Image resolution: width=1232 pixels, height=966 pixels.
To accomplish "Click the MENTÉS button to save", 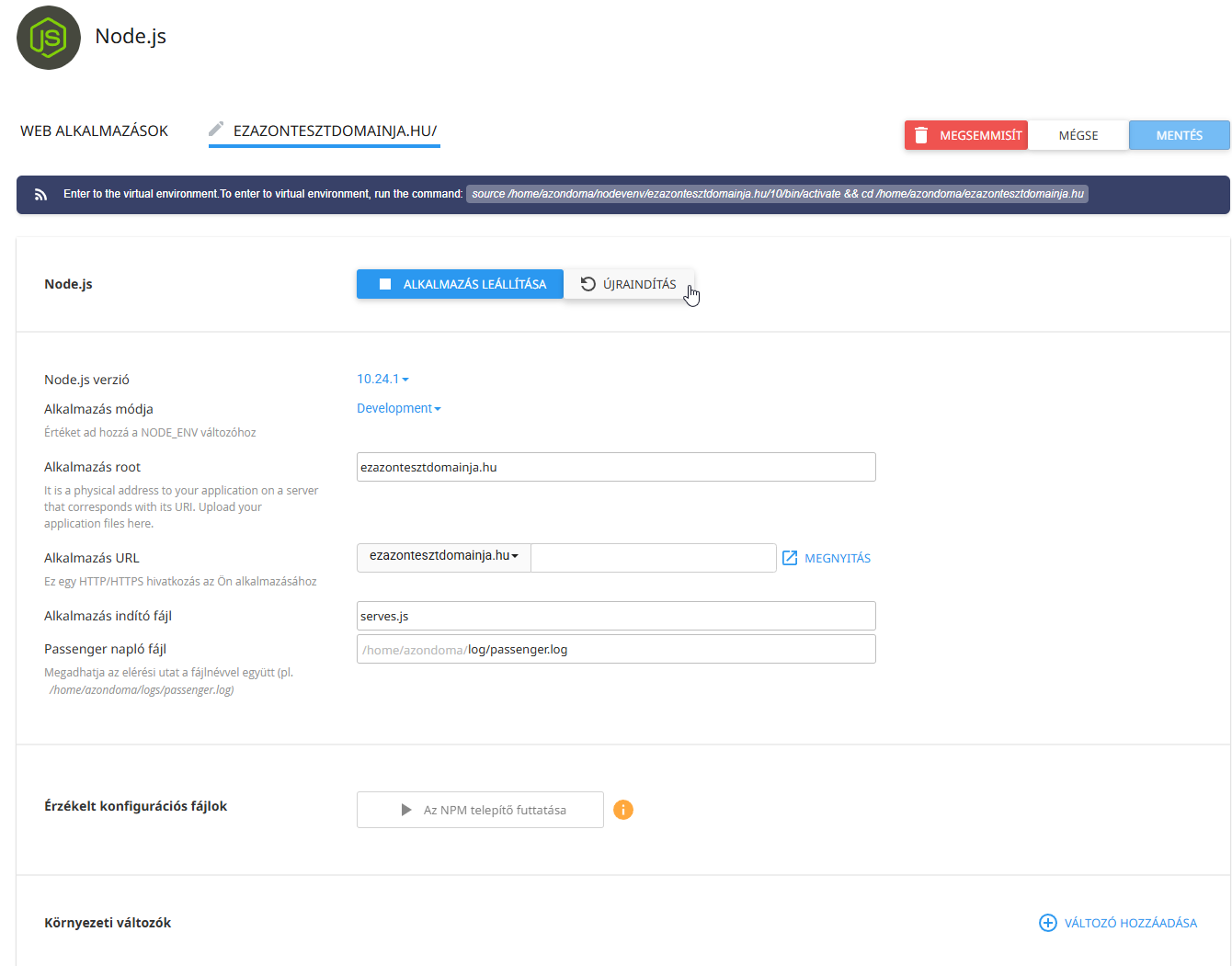I will pos(1179,134).
